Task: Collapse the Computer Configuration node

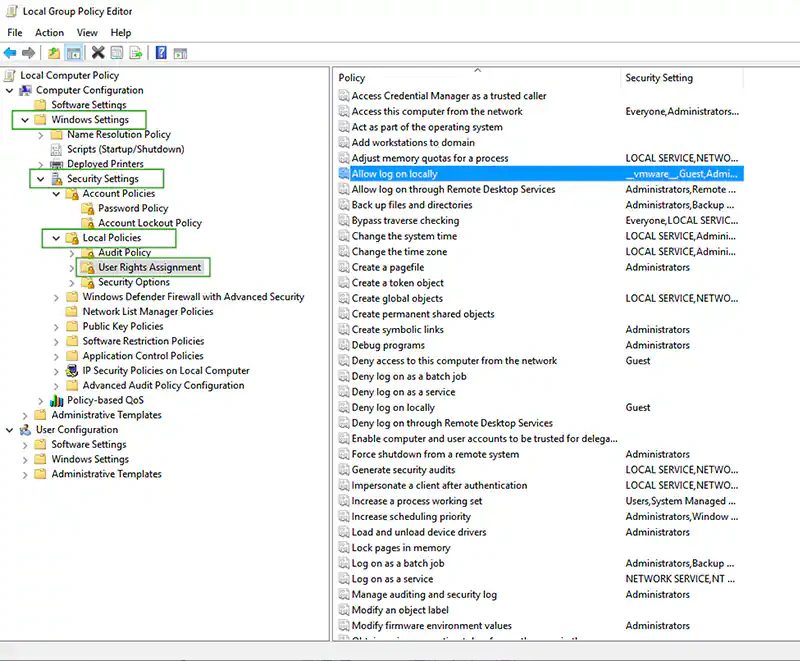Action: tap(10, 90)
